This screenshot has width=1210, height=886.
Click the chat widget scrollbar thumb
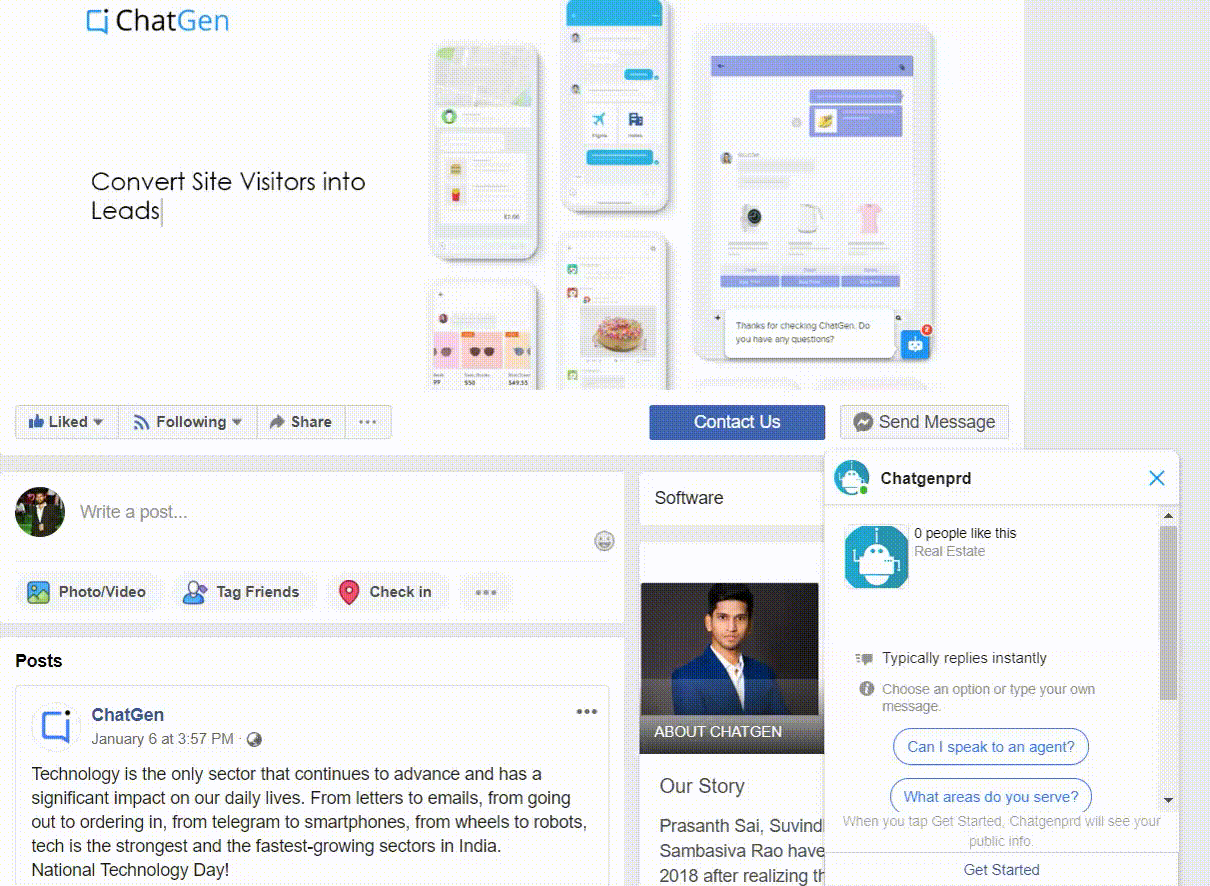pos(1168,612)
